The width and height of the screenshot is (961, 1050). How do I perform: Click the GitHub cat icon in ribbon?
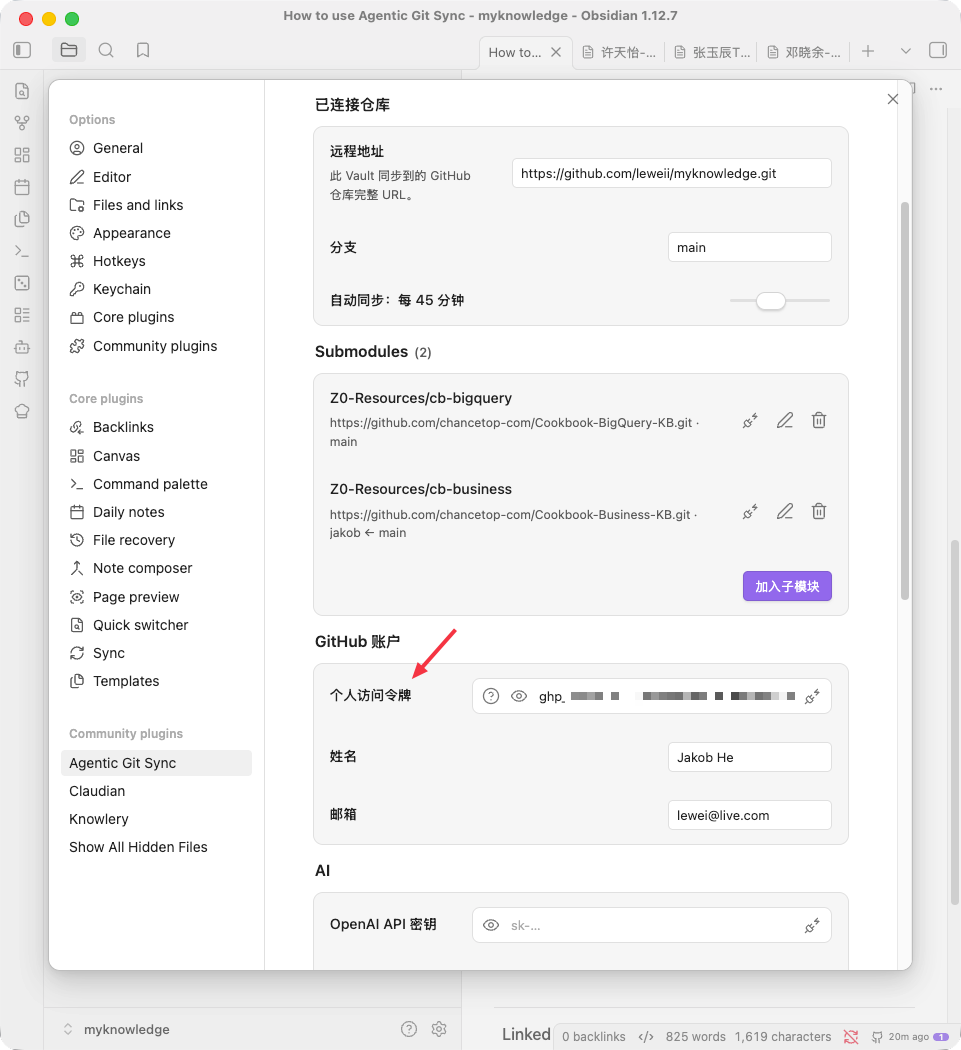22,379
